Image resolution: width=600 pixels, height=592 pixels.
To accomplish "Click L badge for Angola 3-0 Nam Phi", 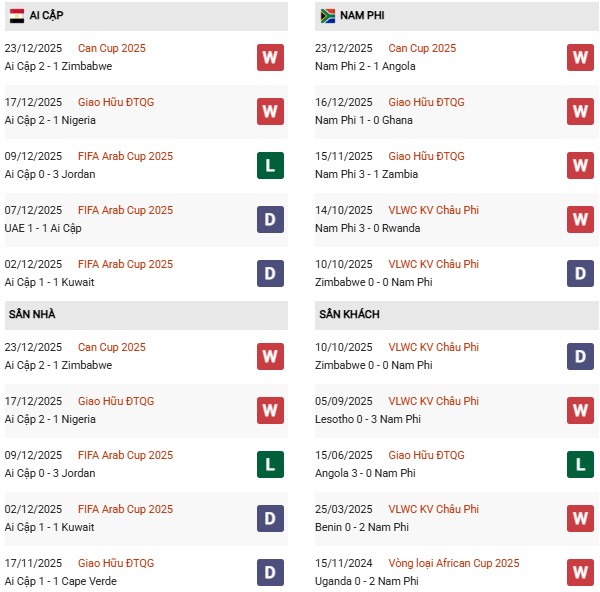I will click(x=580, y=464).
